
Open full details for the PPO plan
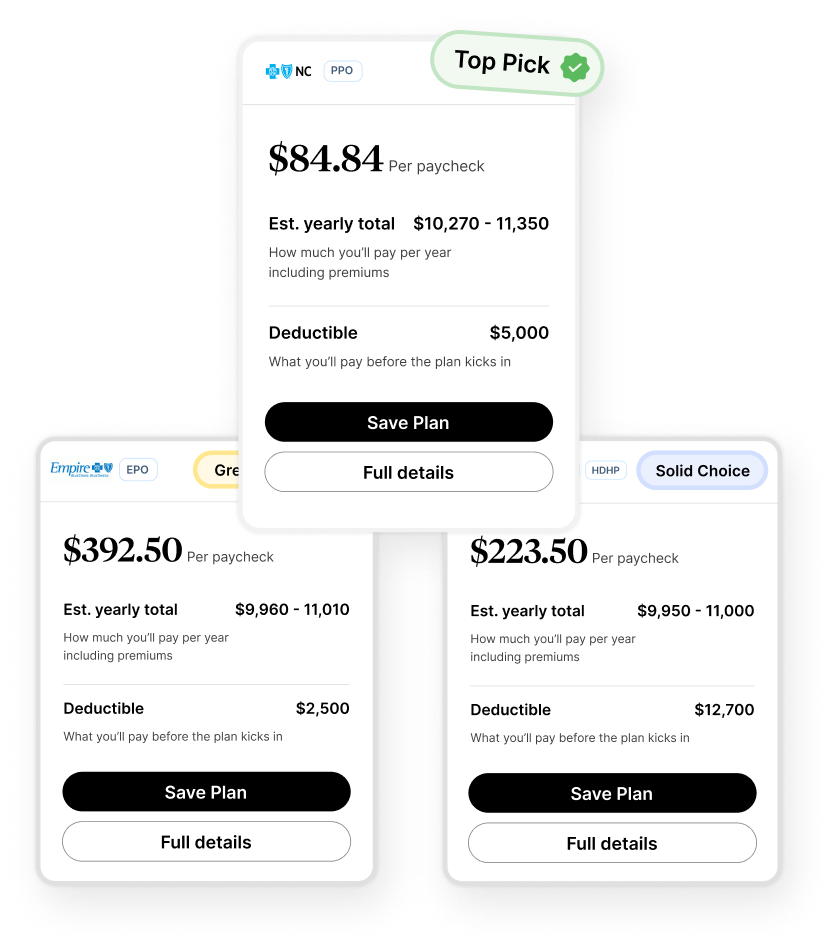click(408, 472)
